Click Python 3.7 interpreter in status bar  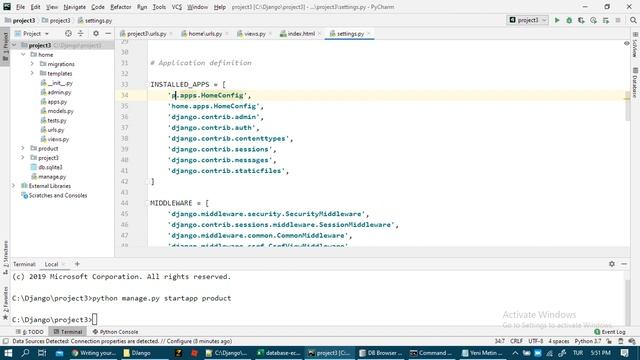pos(588,341)
